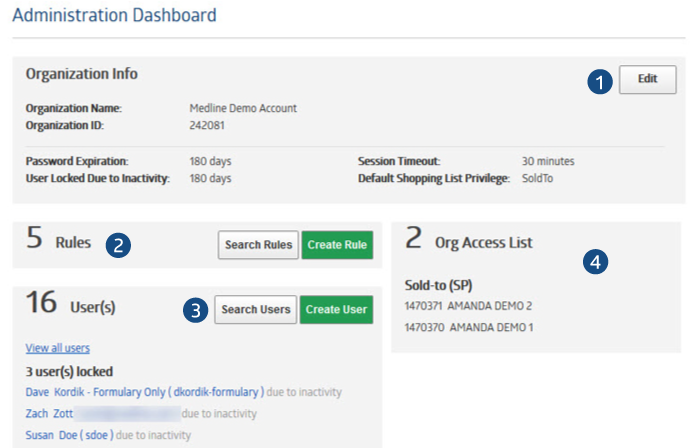Click callout marker 4 in Org Access List
The width and height of the screenshot is (699, 448).
click(595, 262)
